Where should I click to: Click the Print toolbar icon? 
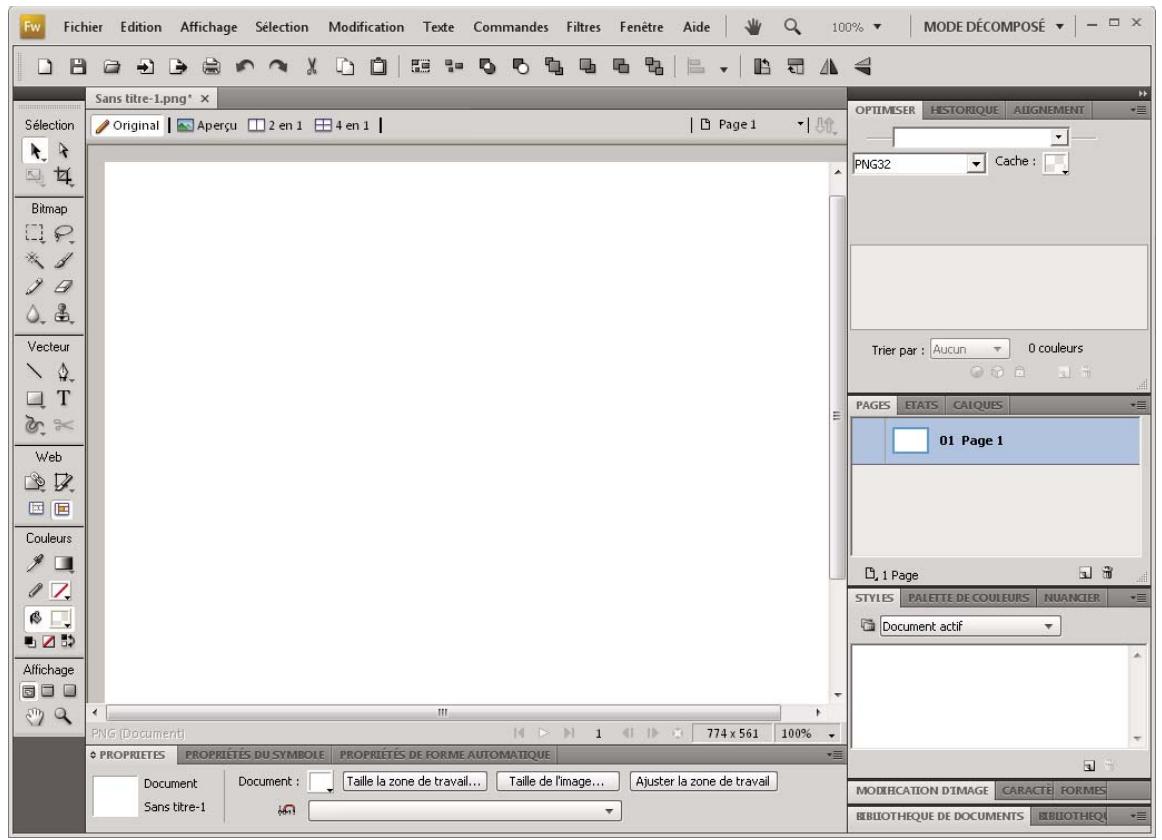(x=211, y=67)
